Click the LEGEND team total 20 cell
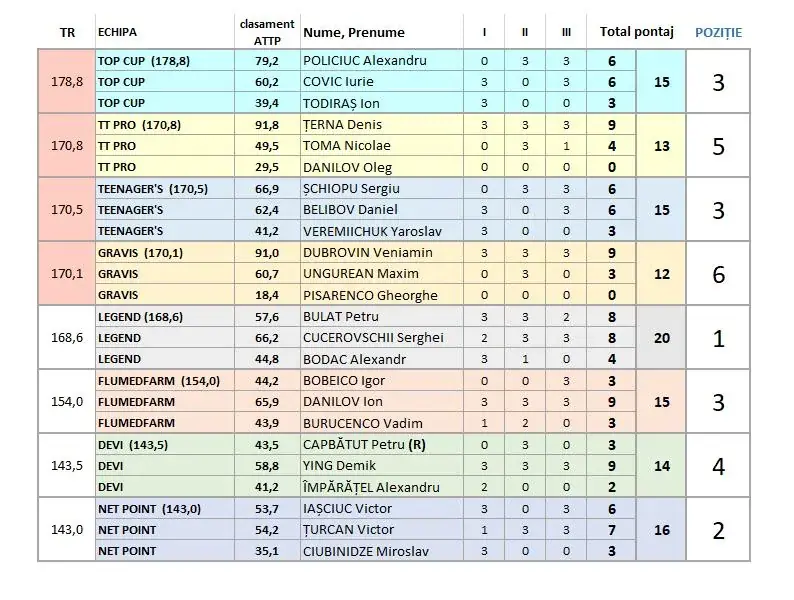The image size is (794, 600). click(x=661, y=338)
